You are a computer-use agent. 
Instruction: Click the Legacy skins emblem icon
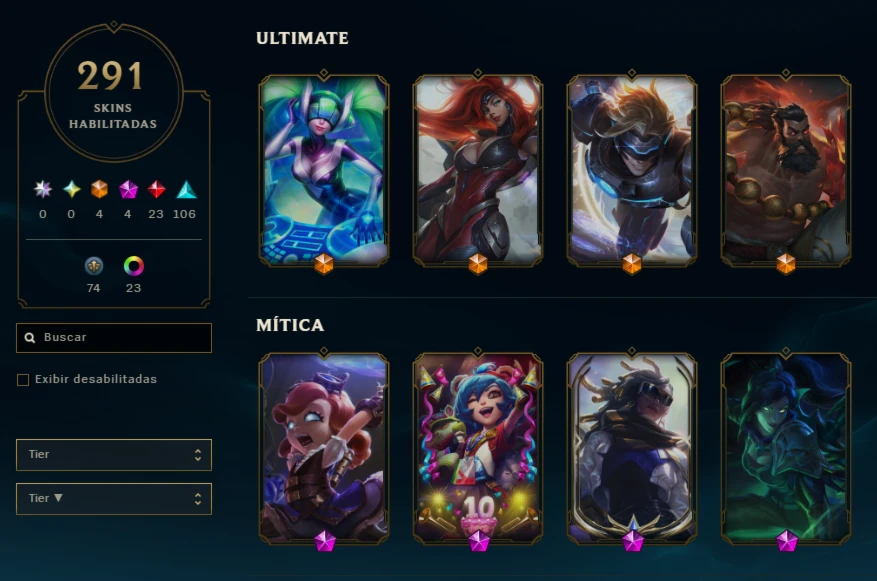(93, 266)
